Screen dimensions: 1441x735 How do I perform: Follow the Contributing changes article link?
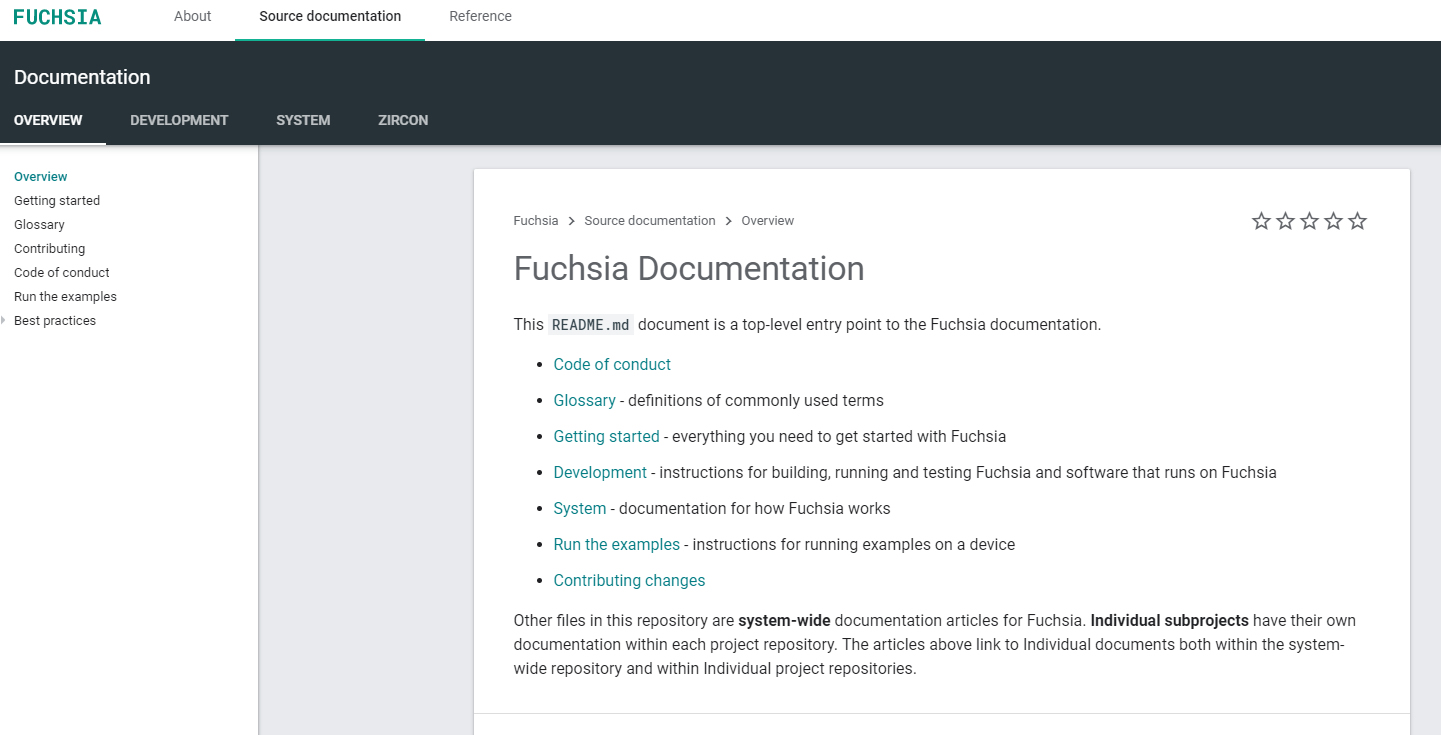tap(629, 581)
